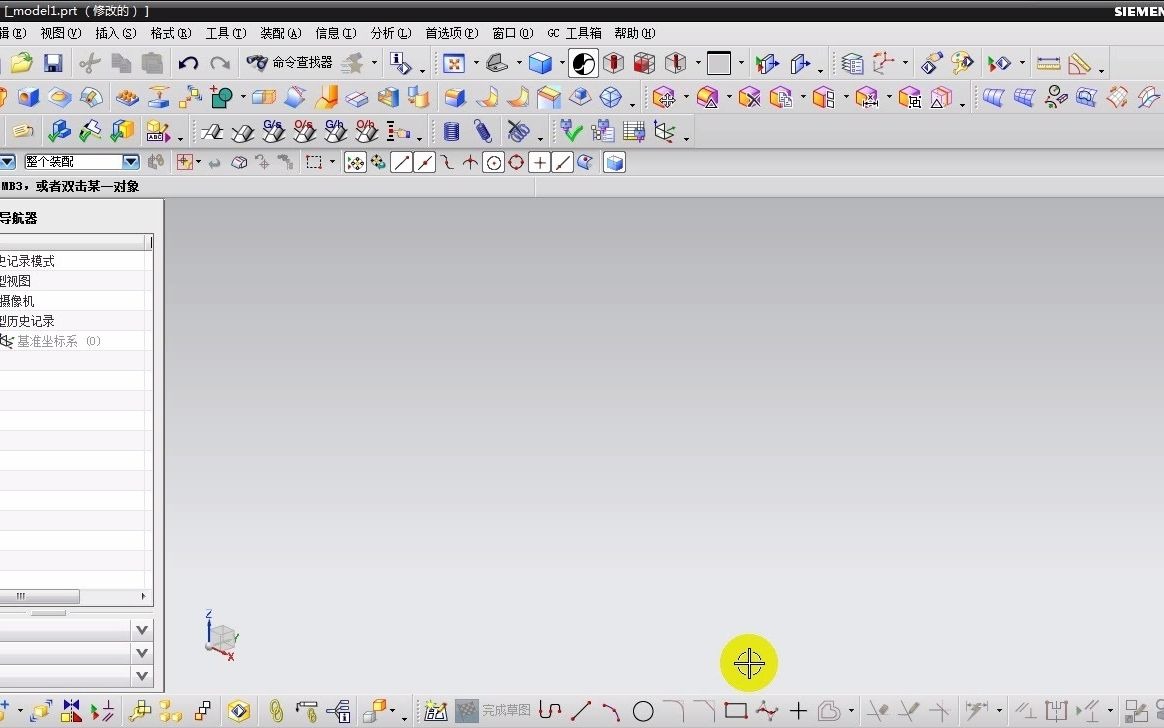Toggle snap point selection mode

click(355, 162)
